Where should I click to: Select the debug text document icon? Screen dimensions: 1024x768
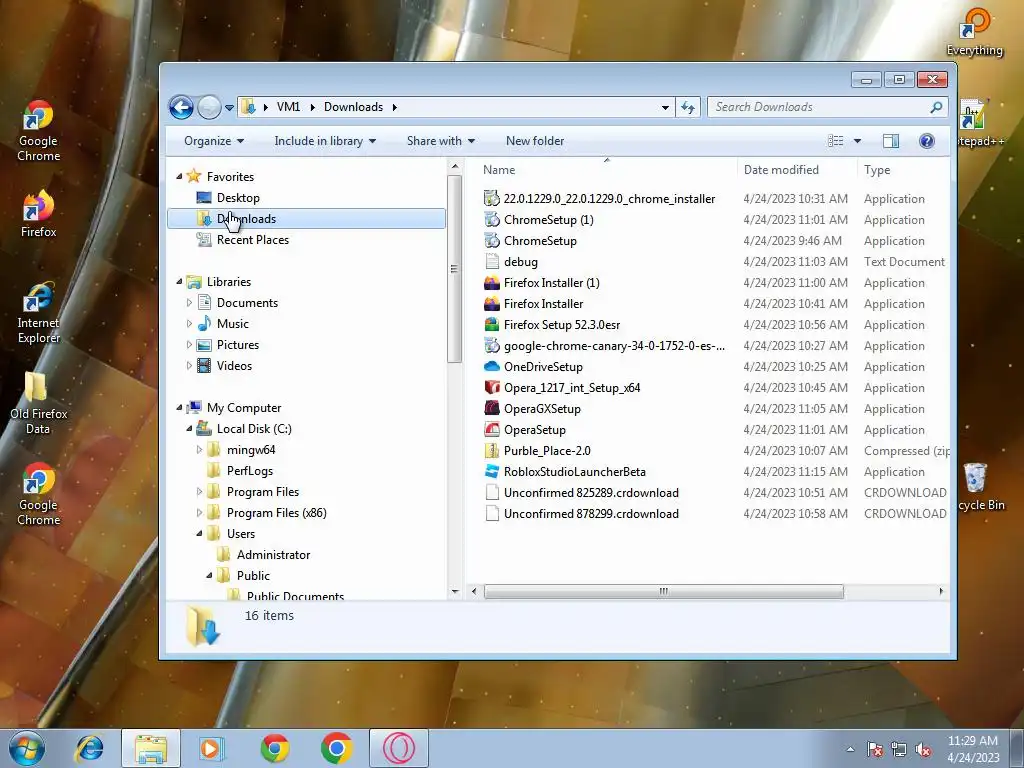point(492,262)
